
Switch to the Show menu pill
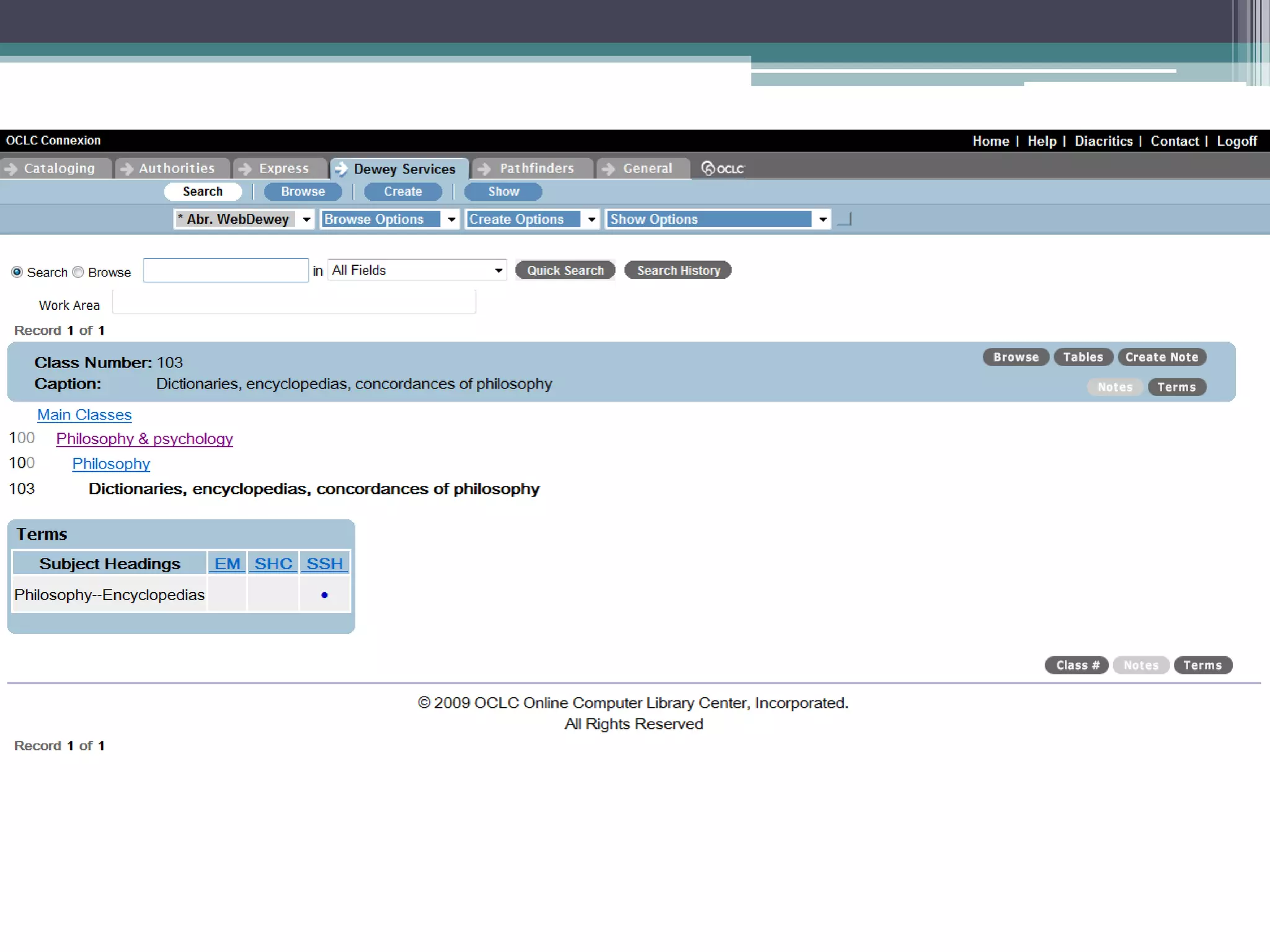[503, 192]
